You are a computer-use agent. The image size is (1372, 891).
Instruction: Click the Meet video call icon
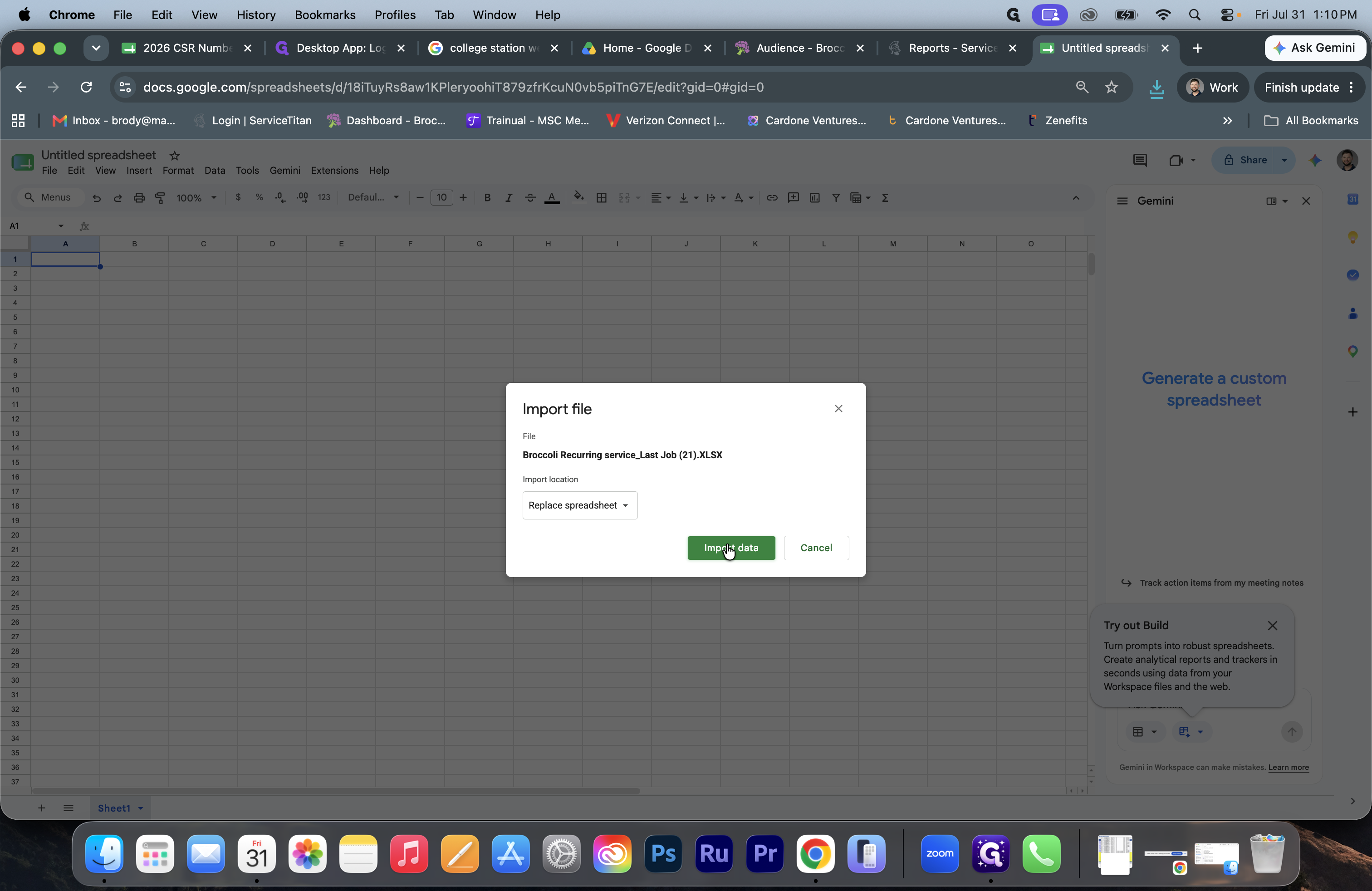[x=1176, y=160]
